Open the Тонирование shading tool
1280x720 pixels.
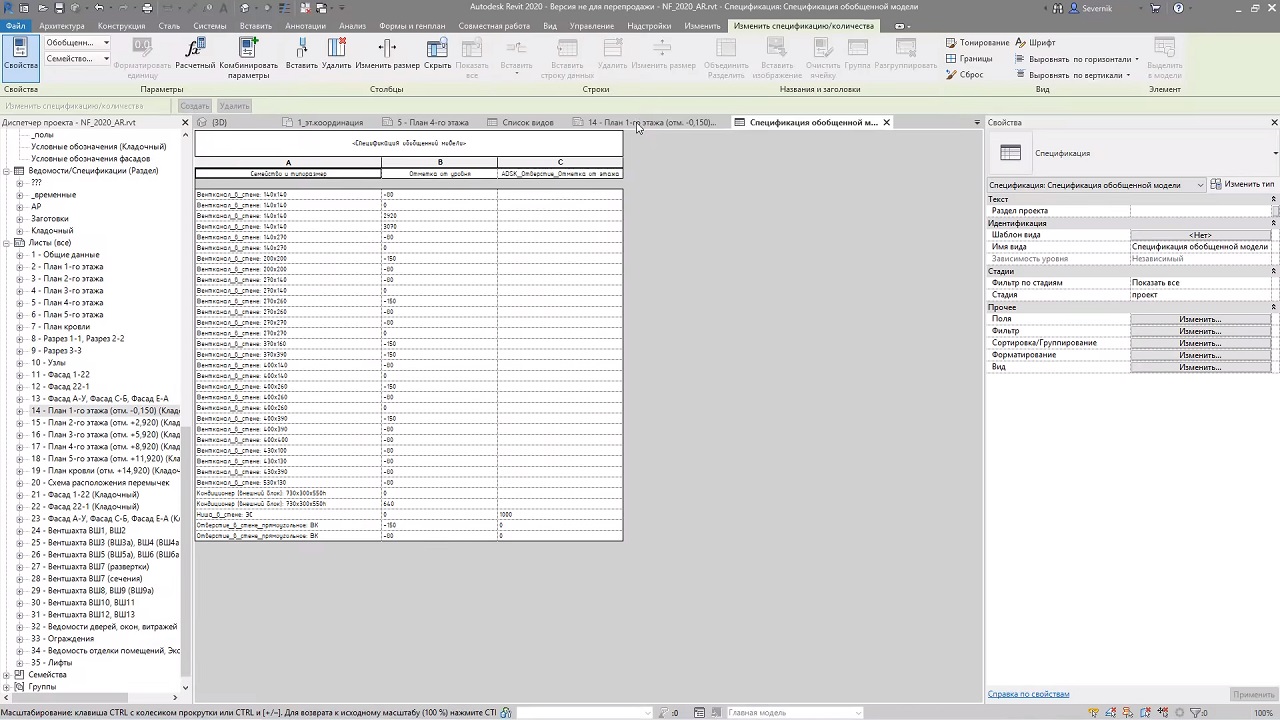click(x=977, y=43)
